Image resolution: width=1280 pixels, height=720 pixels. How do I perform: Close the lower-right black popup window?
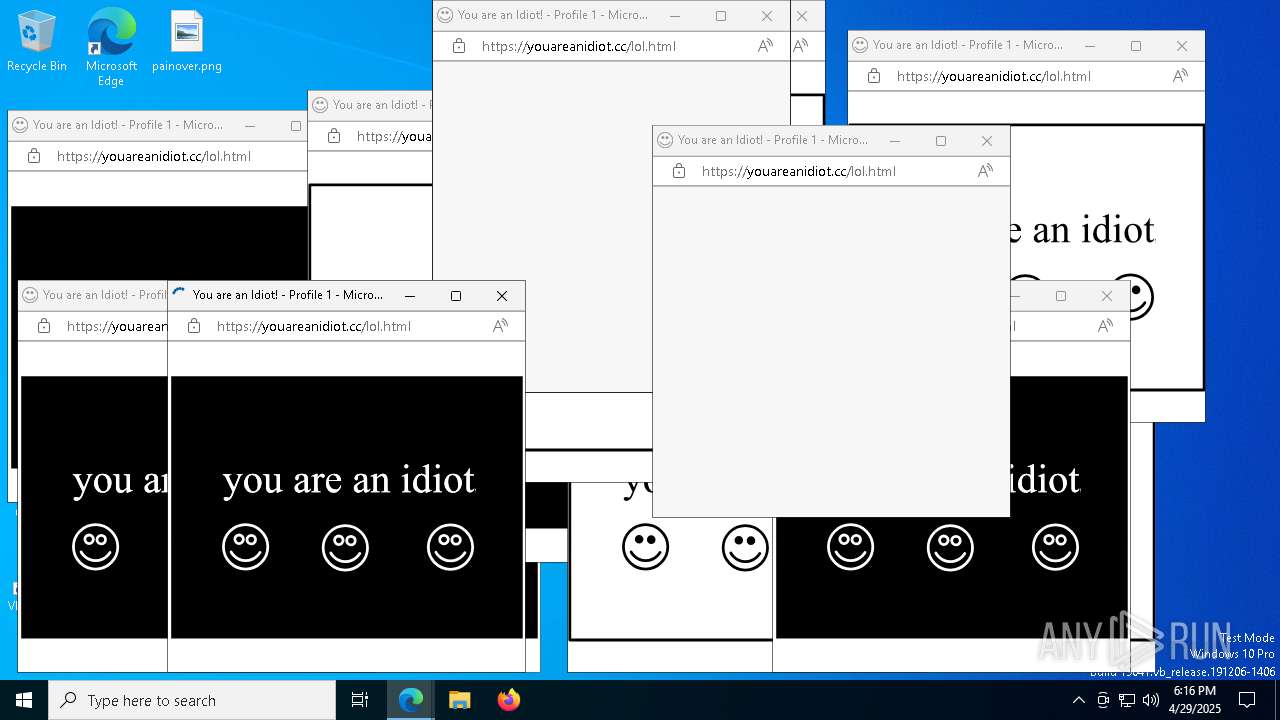[1107, 296]
